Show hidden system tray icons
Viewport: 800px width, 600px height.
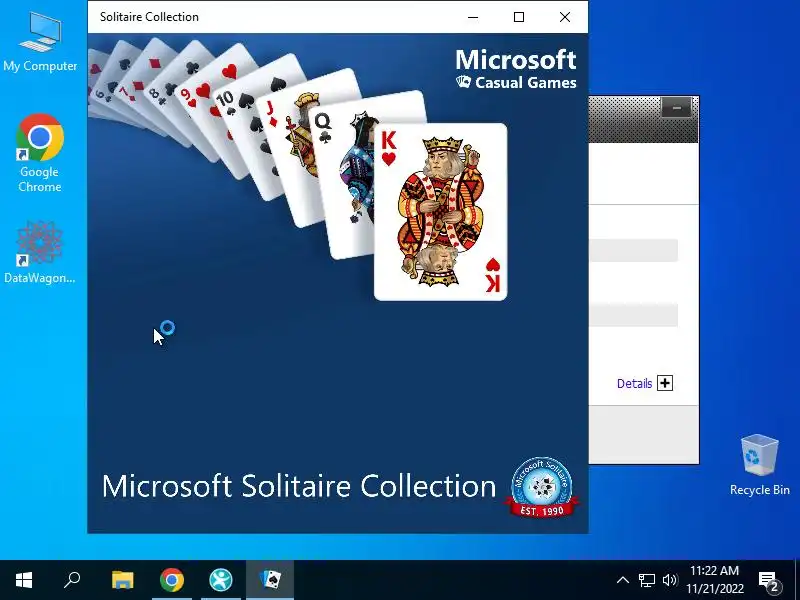click(x=622, y=580)
